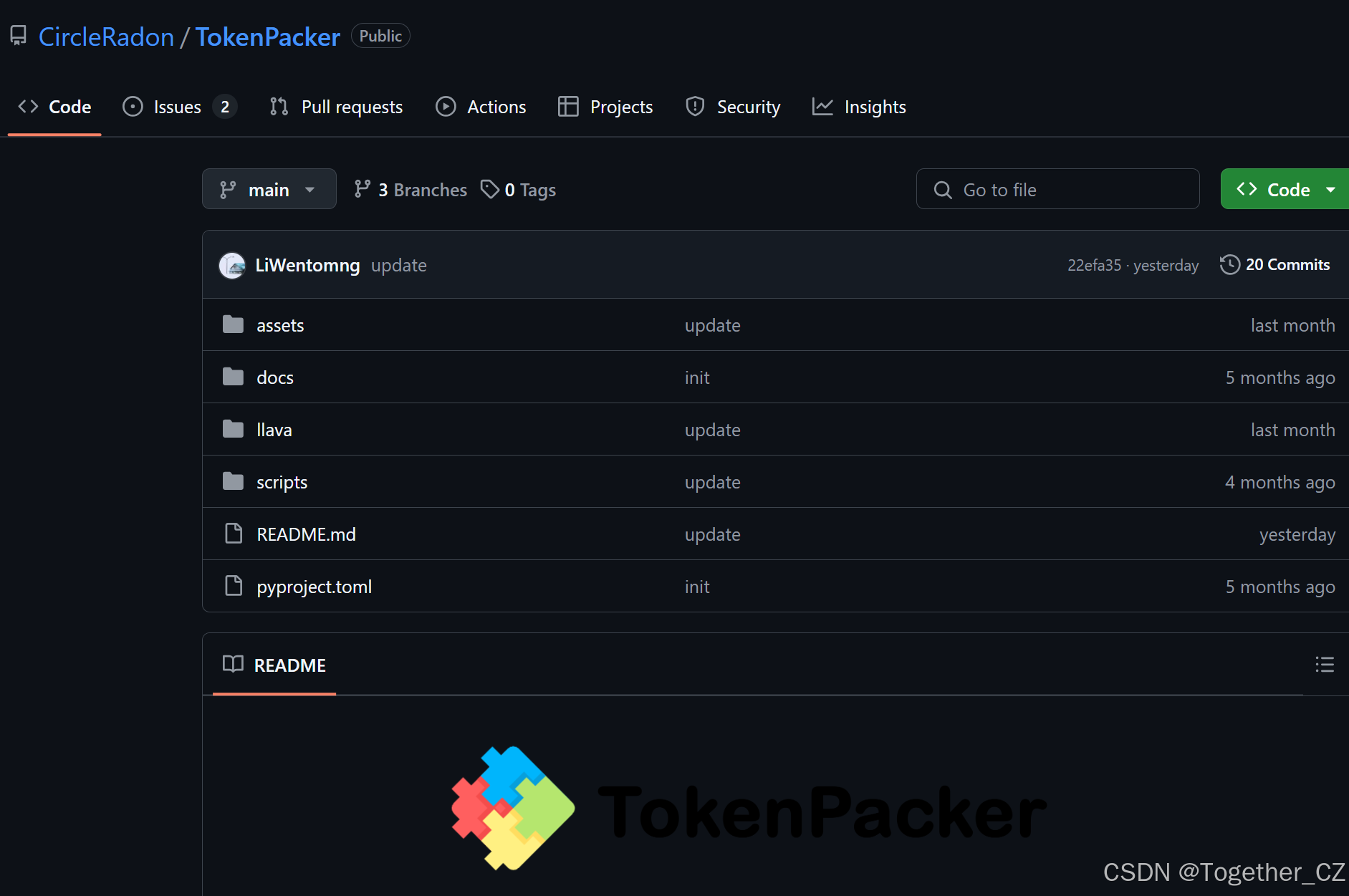The image size is (1349, 896).
Task: Switch to the Code tab
Action: 69,106
